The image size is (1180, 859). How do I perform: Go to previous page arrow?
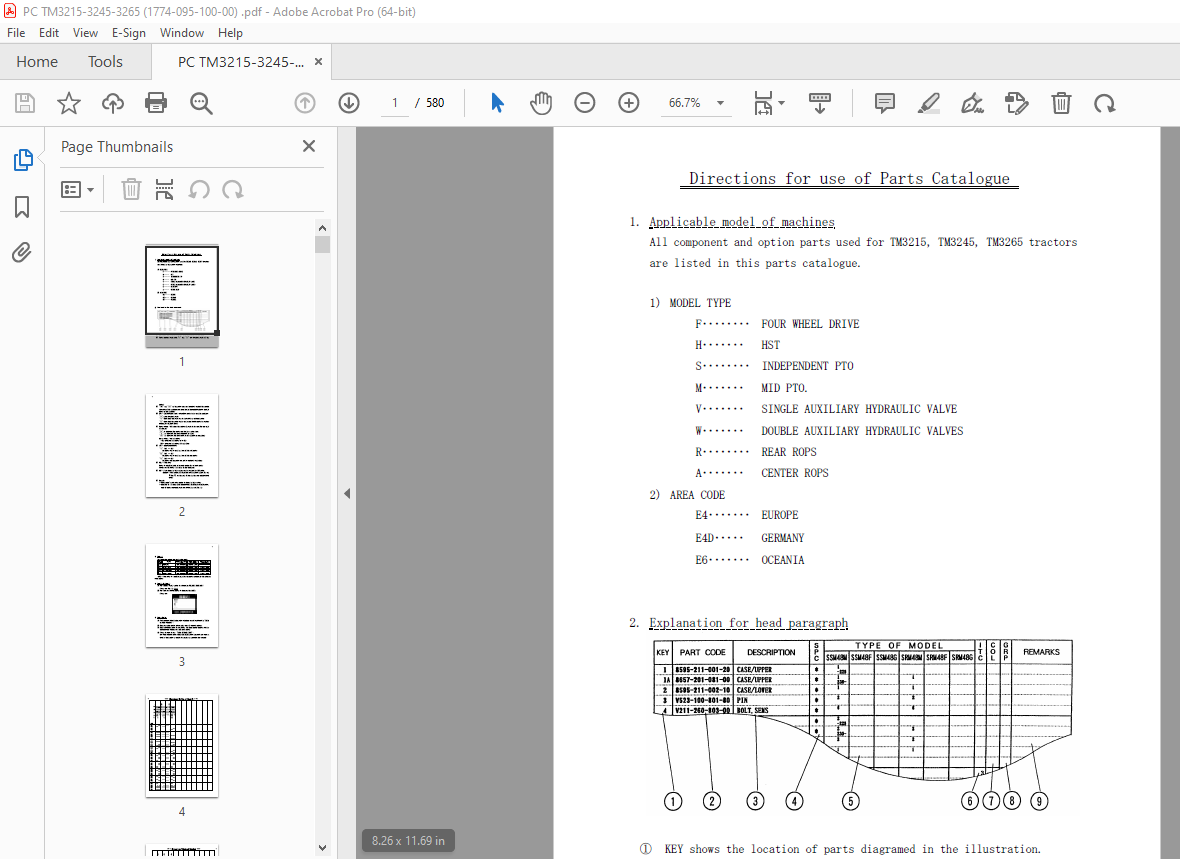(305, 103)
